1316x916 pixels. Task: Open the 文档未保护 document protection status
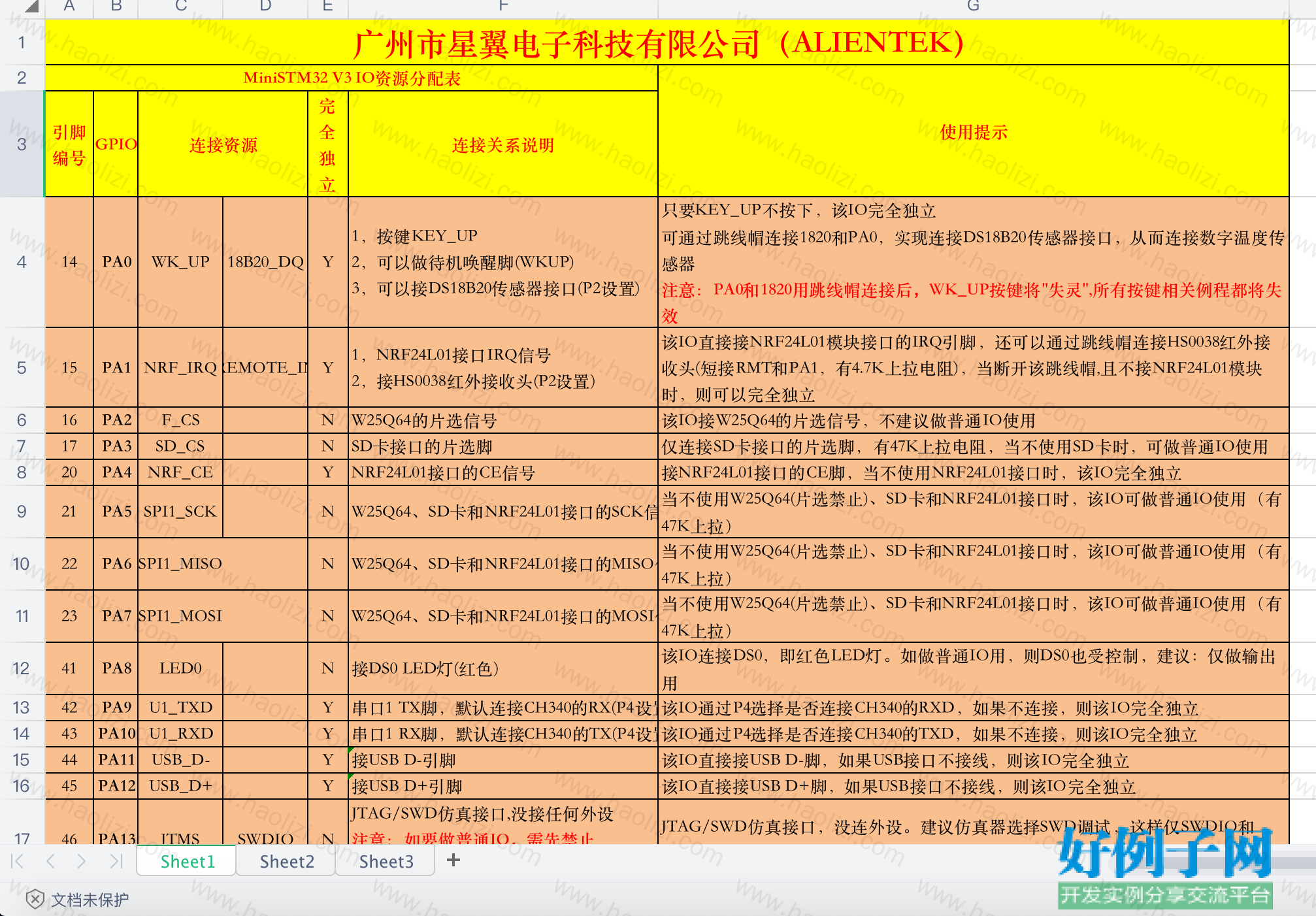(x=78, y=900)
